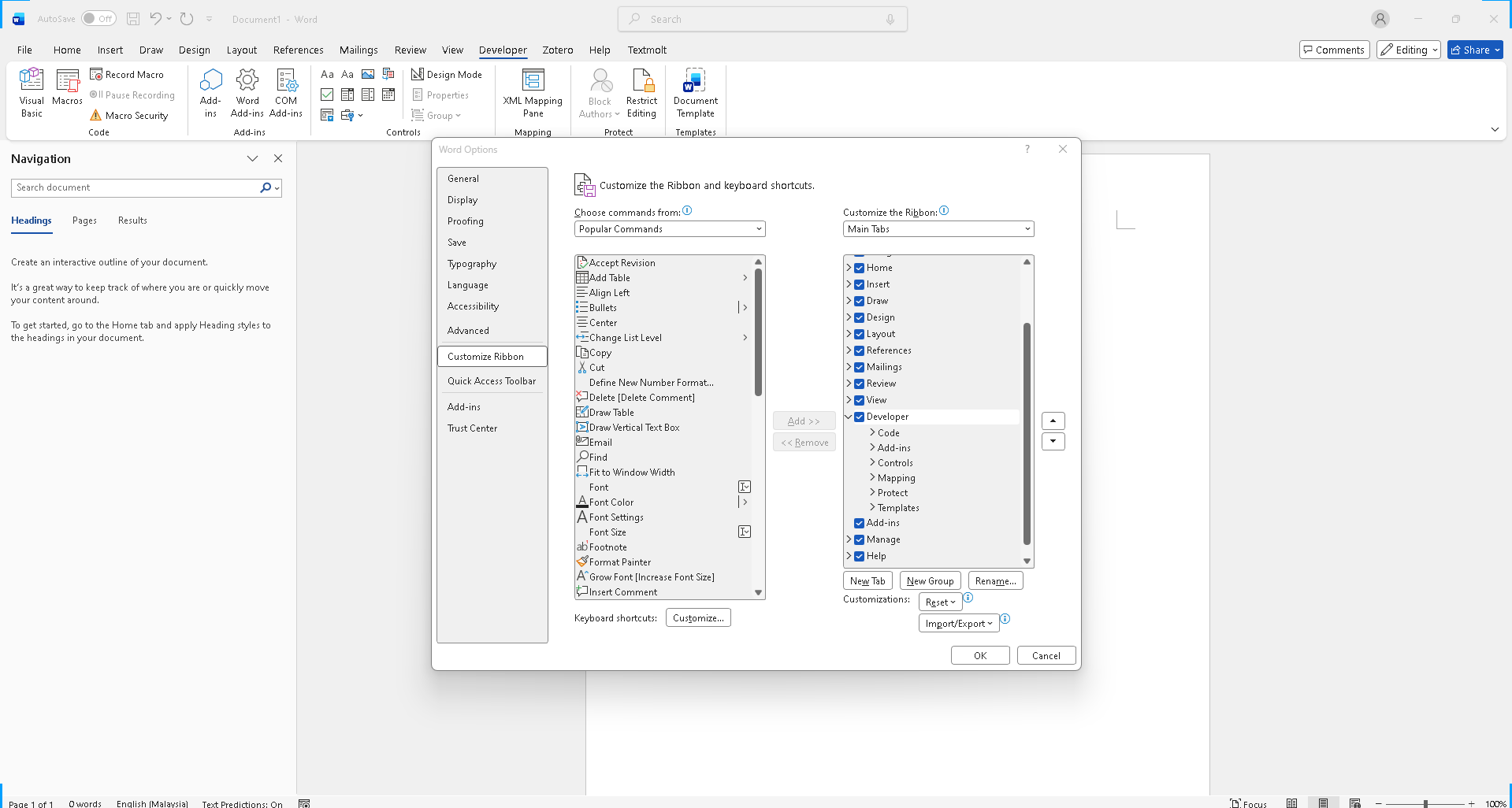1512x808 pixels.
Task: Click zoom out minus button
Action: (x=1379, y=803)
